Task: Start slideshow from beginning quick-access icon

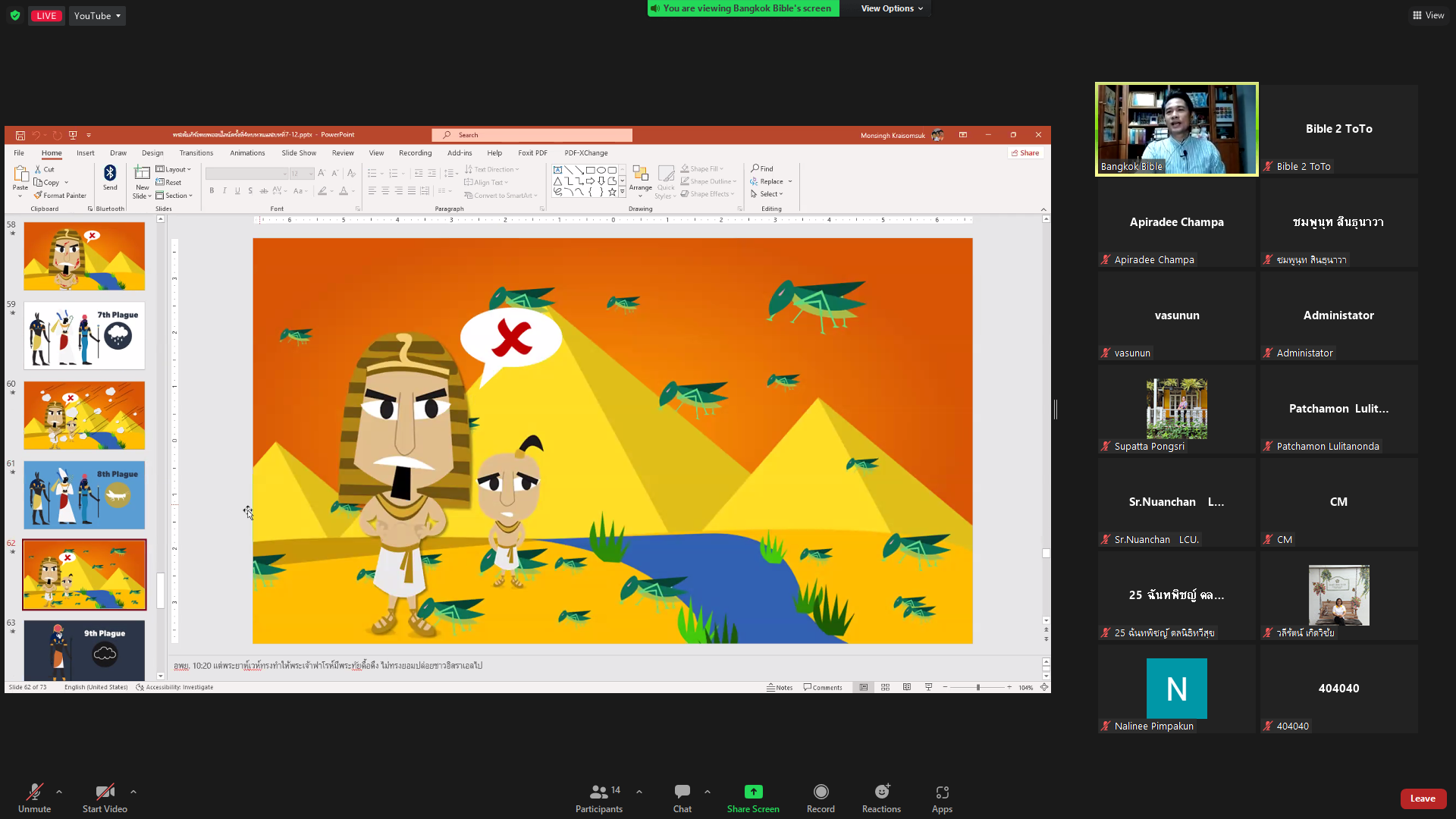Action: click(73, 135)
